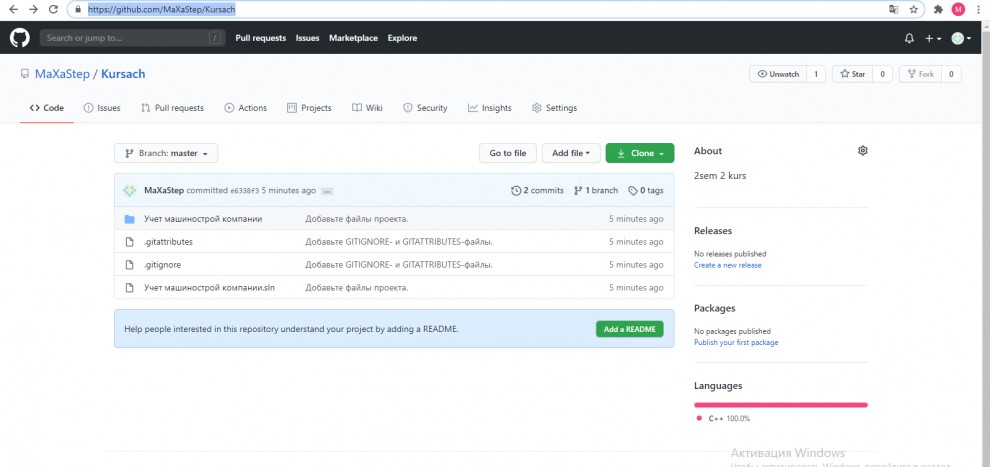Viewport: 990px width, 467px height.
Task: Open folder Учет машинострой компании
Action: point(203,219)
